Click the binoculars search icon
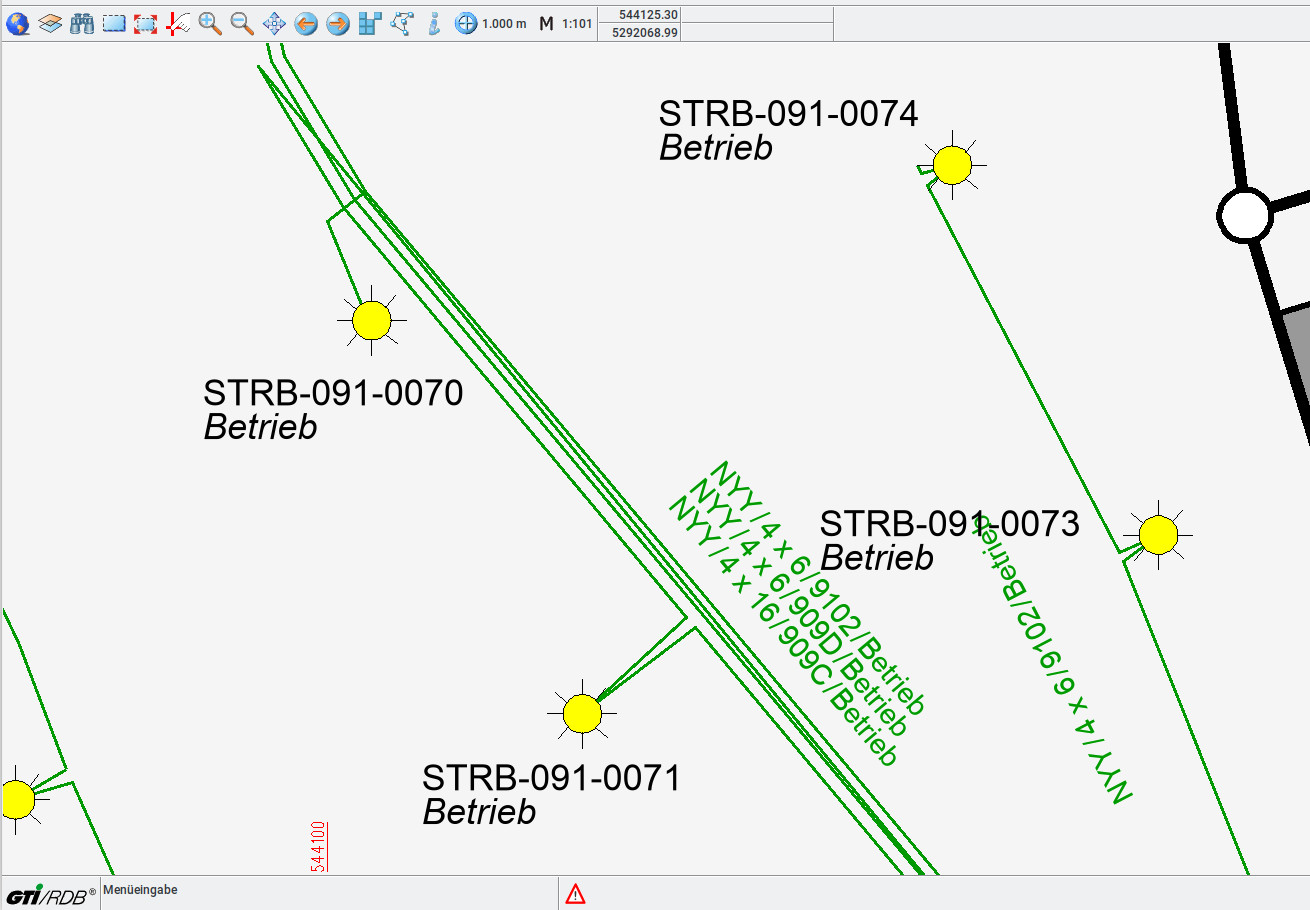The height and width of the screenshot is (910, 1310). pos(82,24)
